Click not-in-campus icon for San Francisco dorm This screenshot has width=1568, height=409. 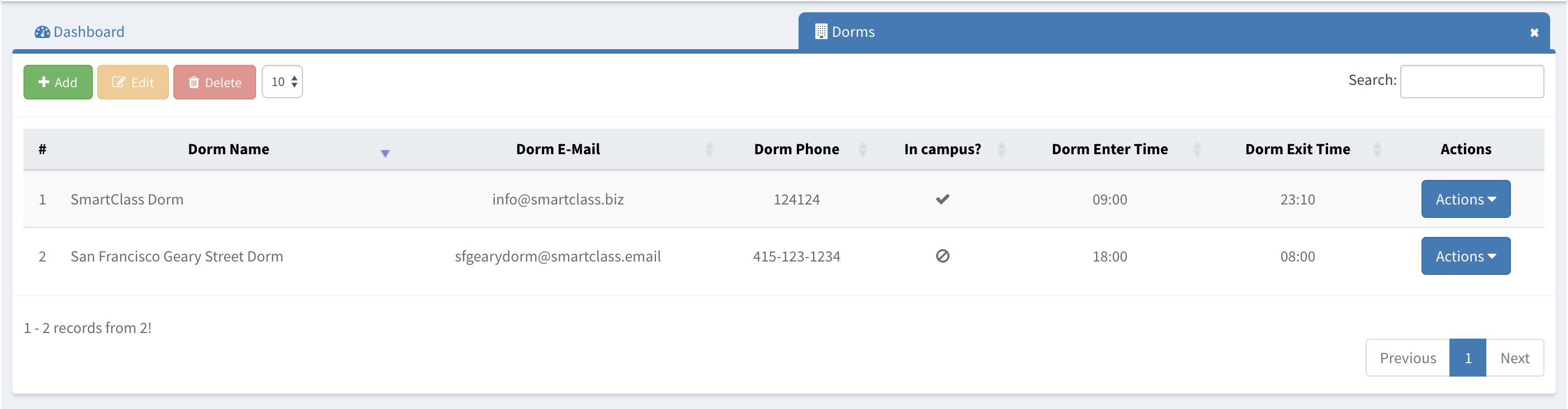[942, 256]
